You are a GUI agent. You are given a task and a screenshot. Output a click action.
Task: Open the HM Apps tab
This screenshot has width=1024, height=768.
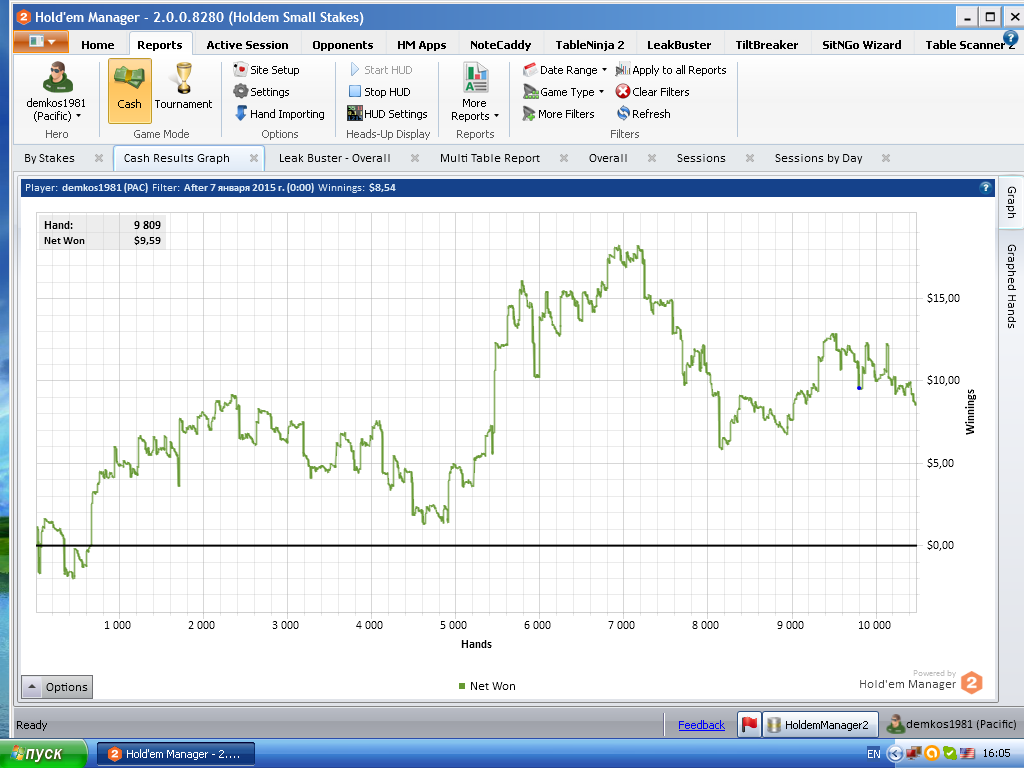(x=421, y=44)
